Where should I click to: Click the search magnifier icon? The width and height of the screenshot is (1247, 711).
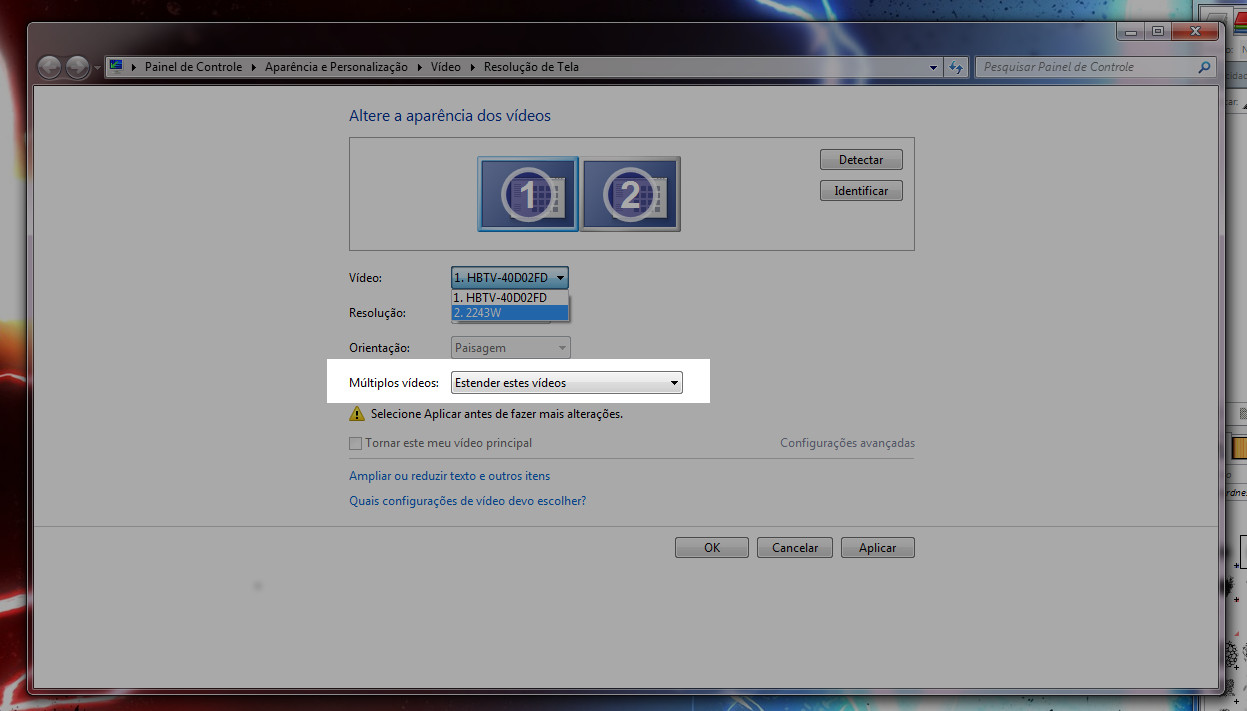point(1204,67)
